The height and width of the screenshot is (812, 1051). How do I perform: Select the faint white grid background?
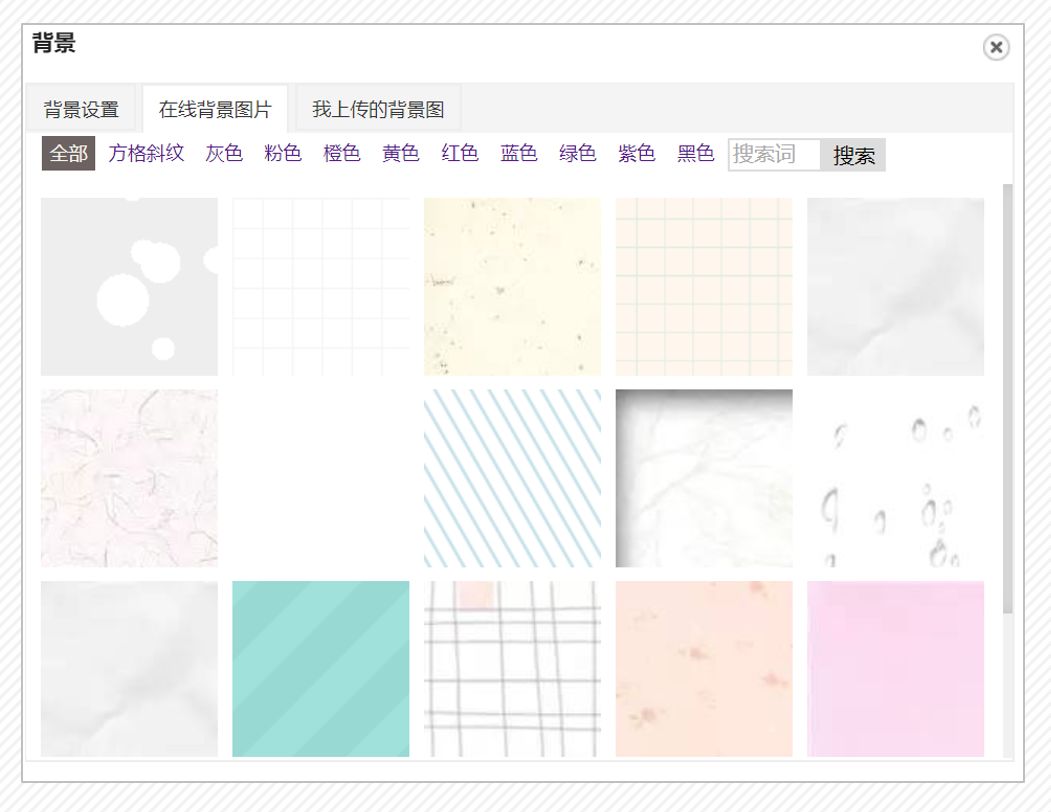(320, 286)
